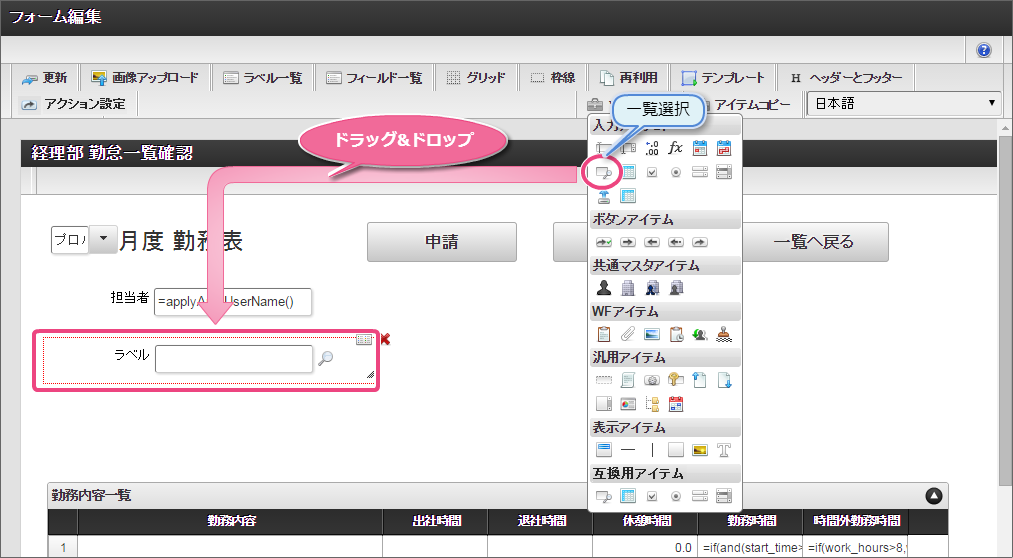Select the page with down arrow item

click(724, 380)
